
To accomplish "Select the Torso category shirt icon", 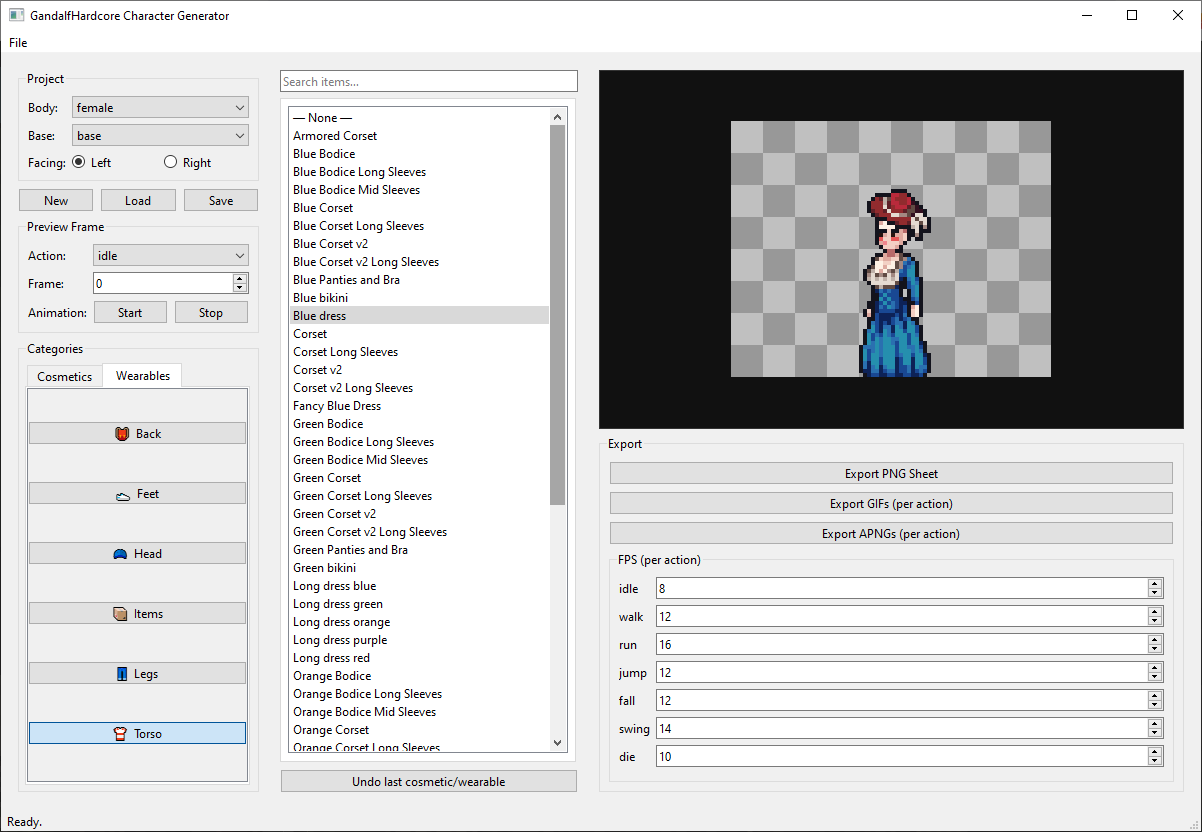I will (120, 734).
